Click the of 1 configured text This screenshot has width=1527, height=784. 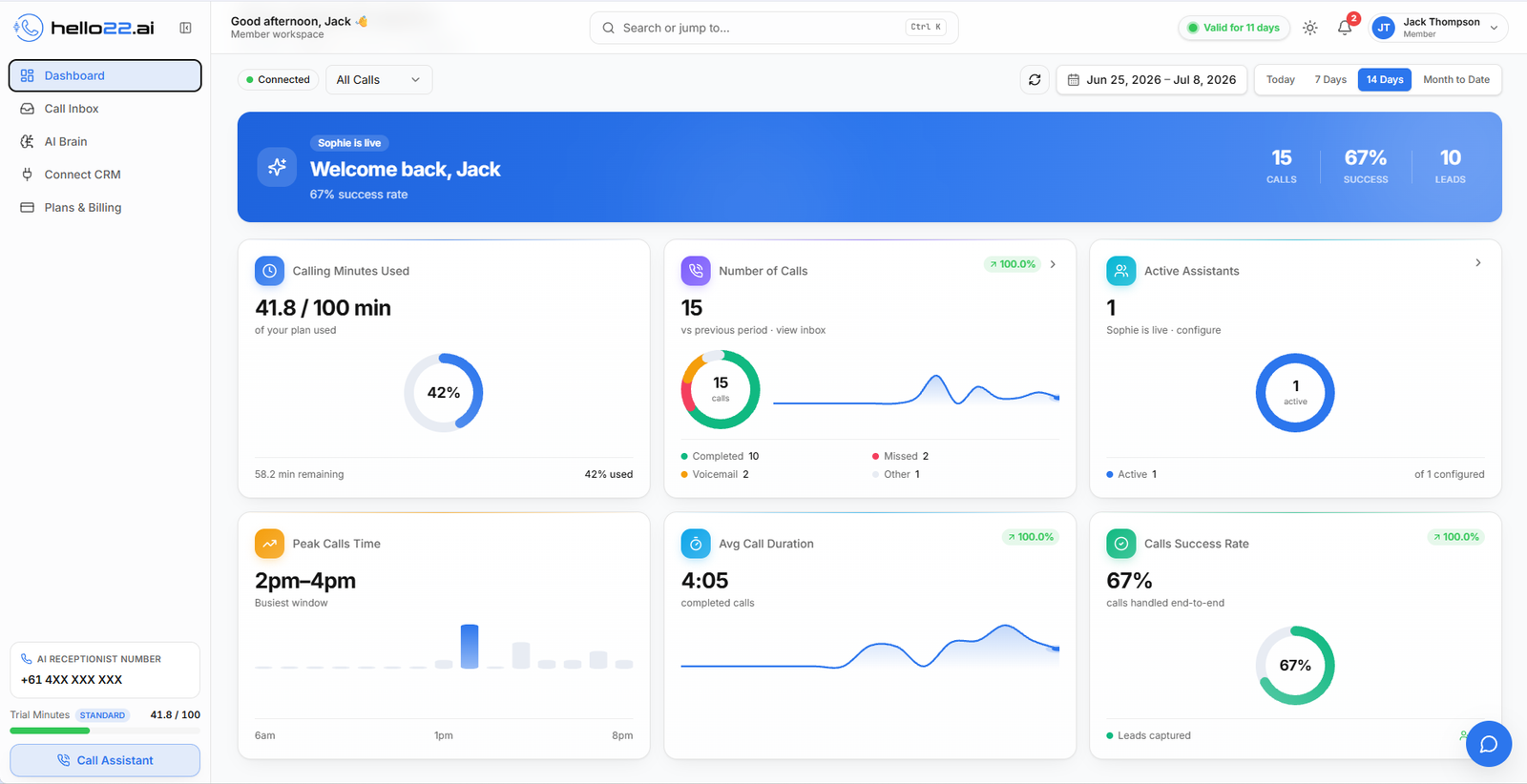pos(1450,474)
